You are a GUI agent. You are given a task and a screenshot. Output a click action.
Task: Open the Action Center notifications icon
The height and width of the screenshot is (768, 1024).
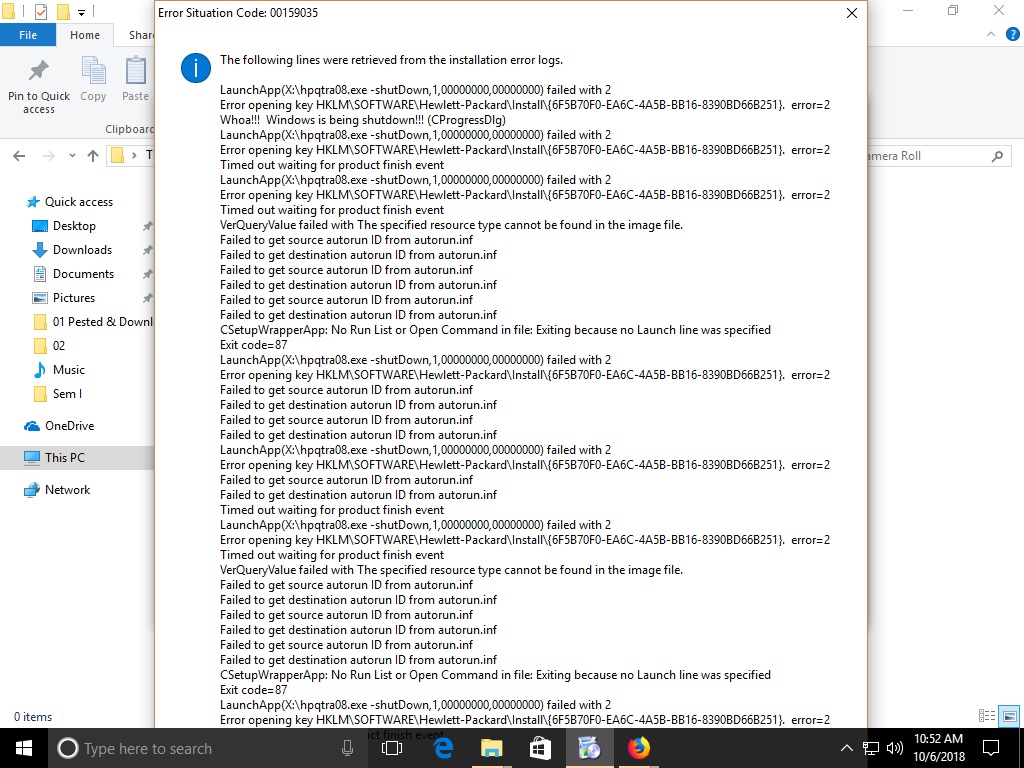[991, 748]
